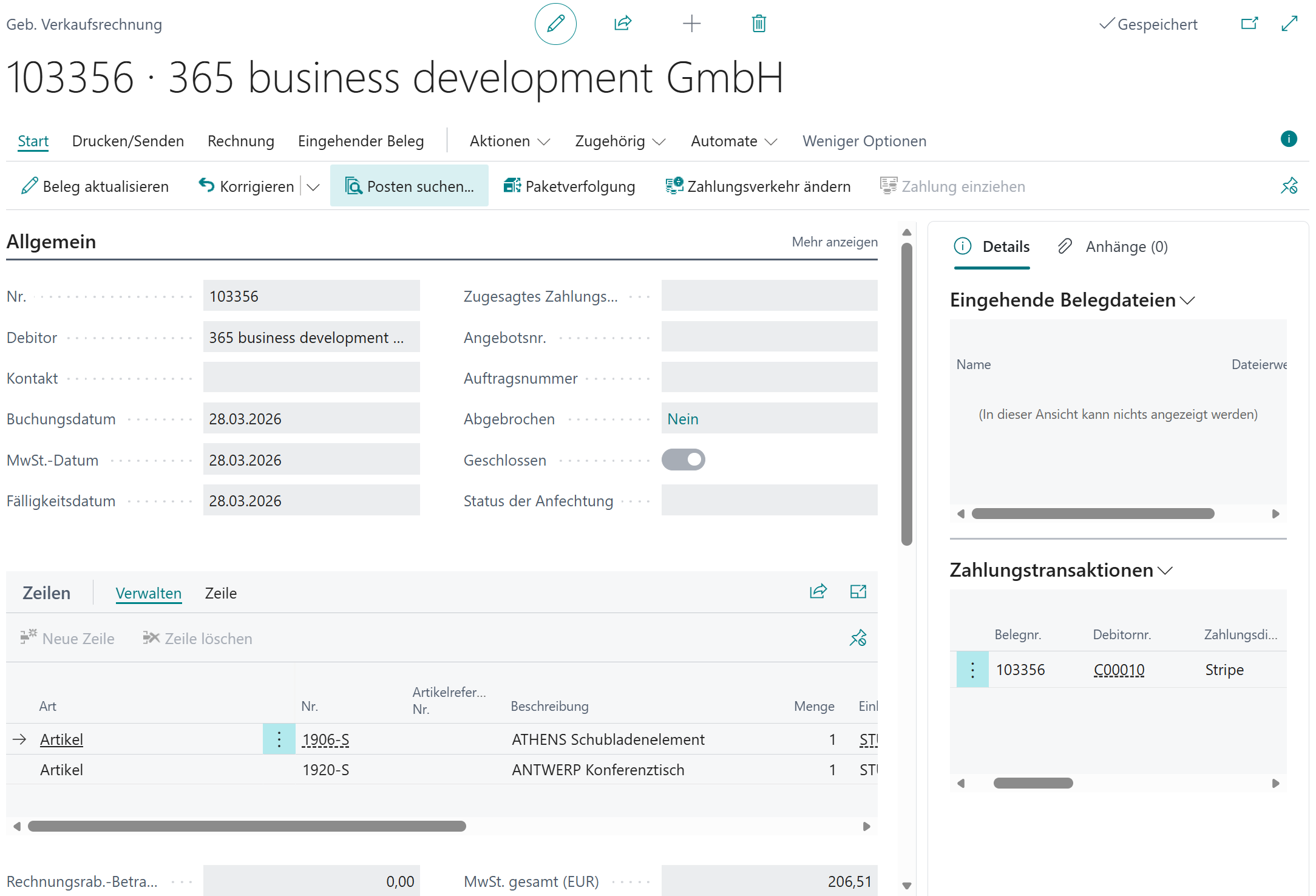Collapse Zahlungstransaktionen section chevron
Viewport: 1316px width, 896px height.
coord(1165,571)
